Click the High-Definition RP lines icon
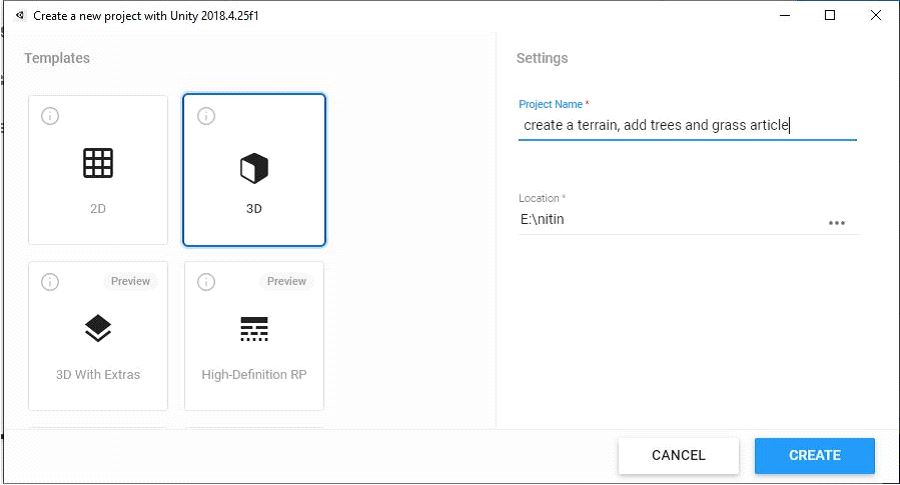 coord(254,329)
